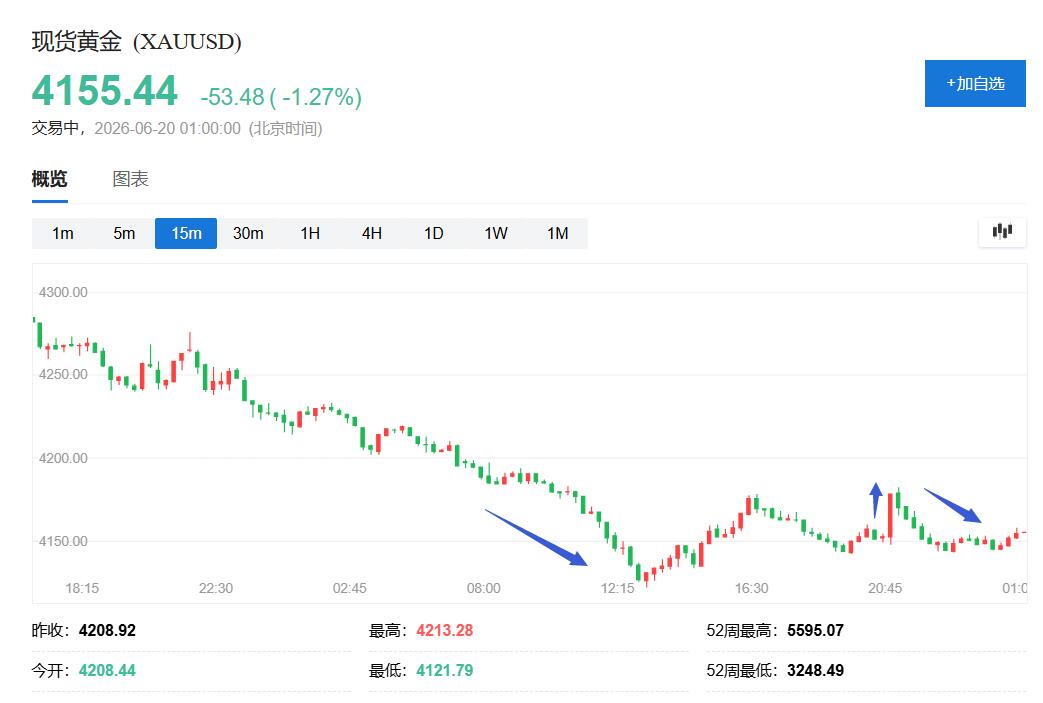Switch chart to 1W interval
Screen dimensions: 1043x703
point(496,233)
